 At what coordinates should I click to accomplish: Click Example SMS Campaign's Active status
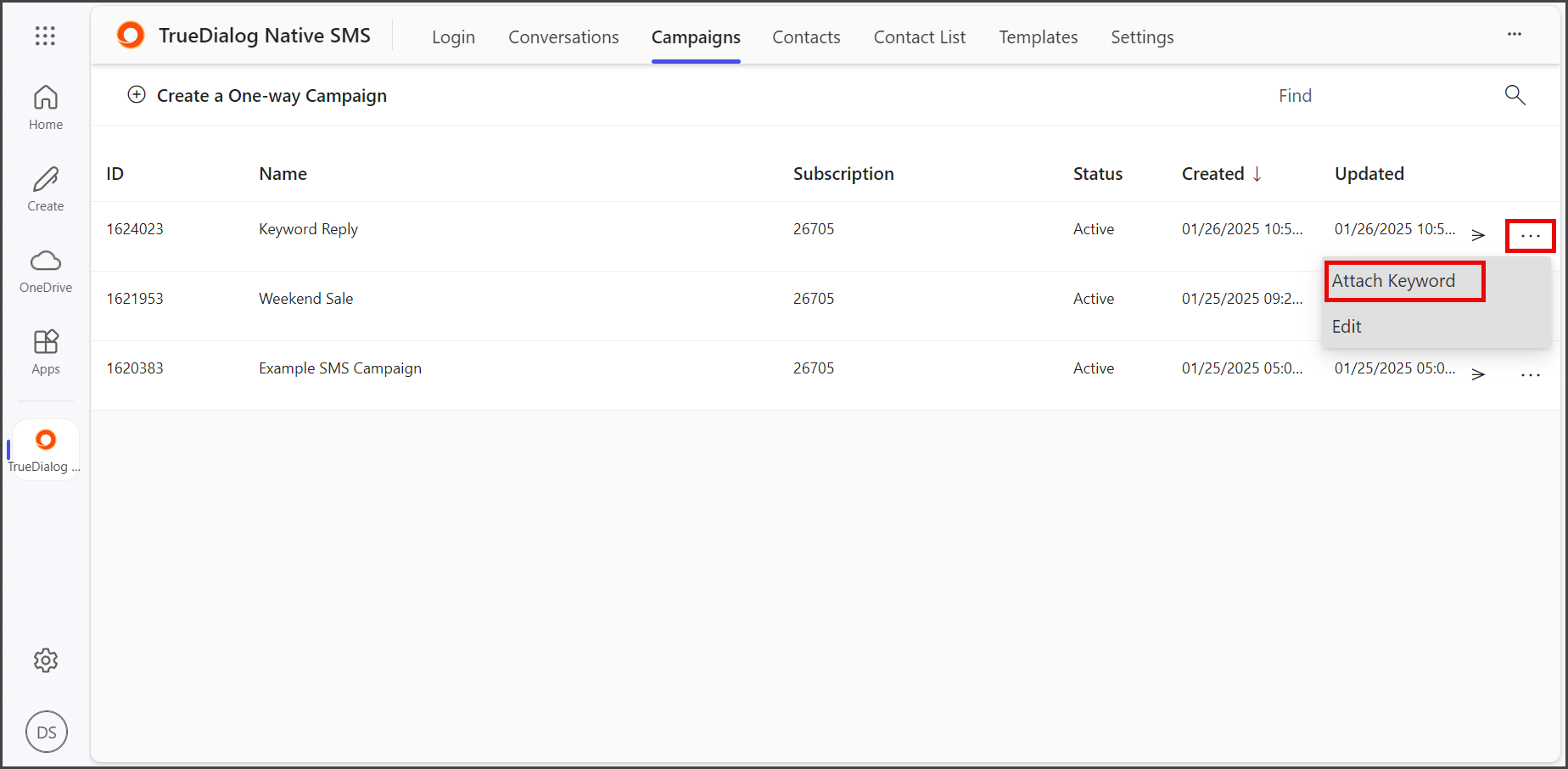[1094, 368]
